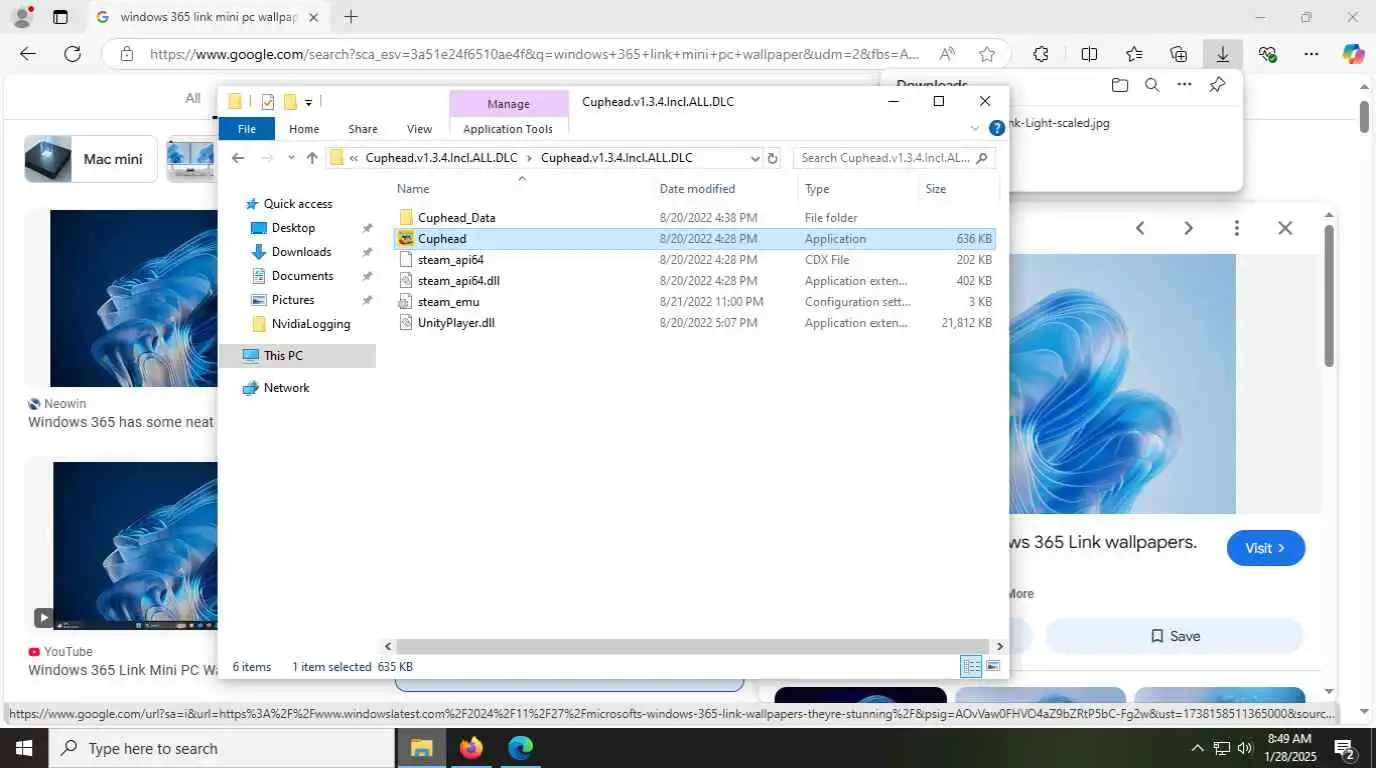This screenshot has height=768, width=1376.
Task: Sort files by Type column
Action: [859, 189]
